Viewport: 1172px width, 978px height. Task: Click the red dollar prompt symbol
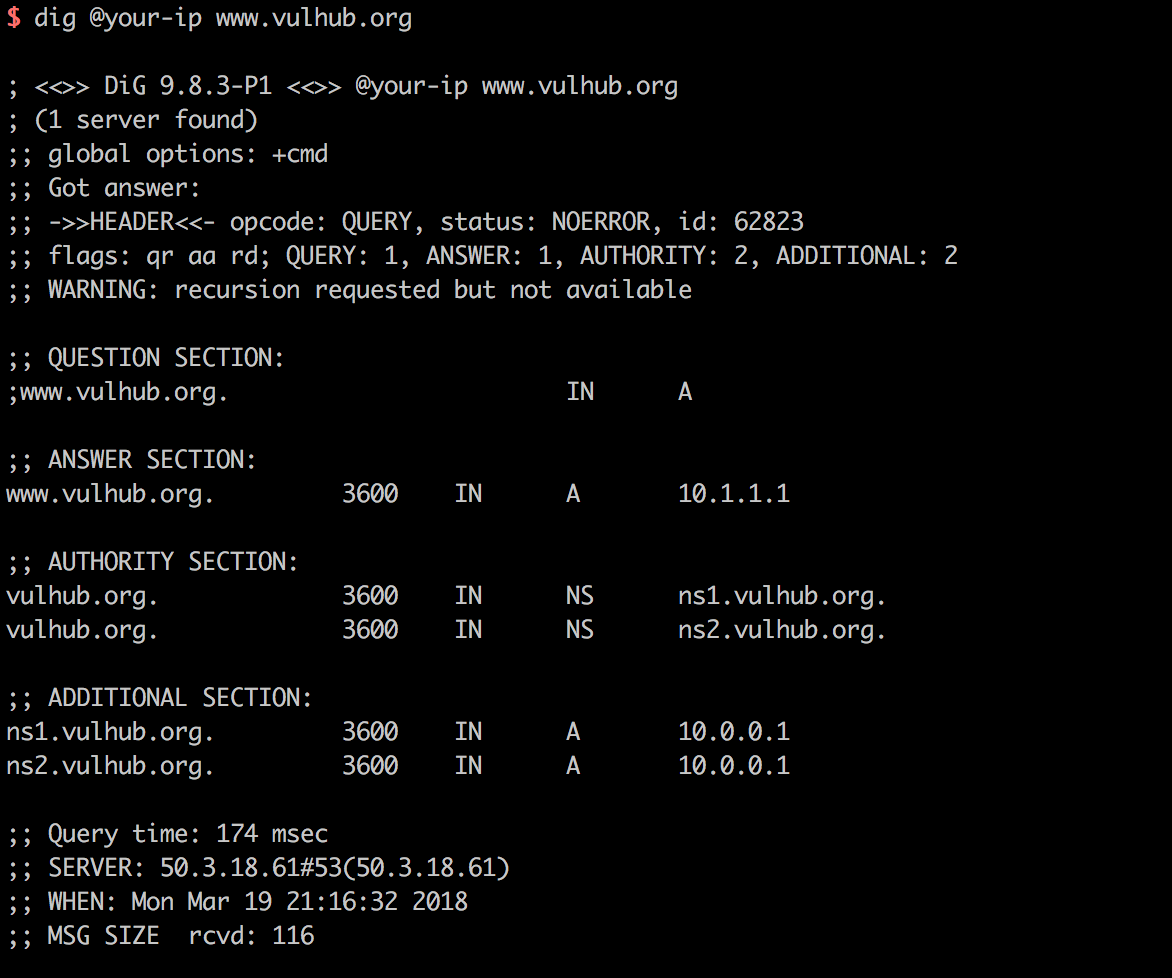pos(13,17)
